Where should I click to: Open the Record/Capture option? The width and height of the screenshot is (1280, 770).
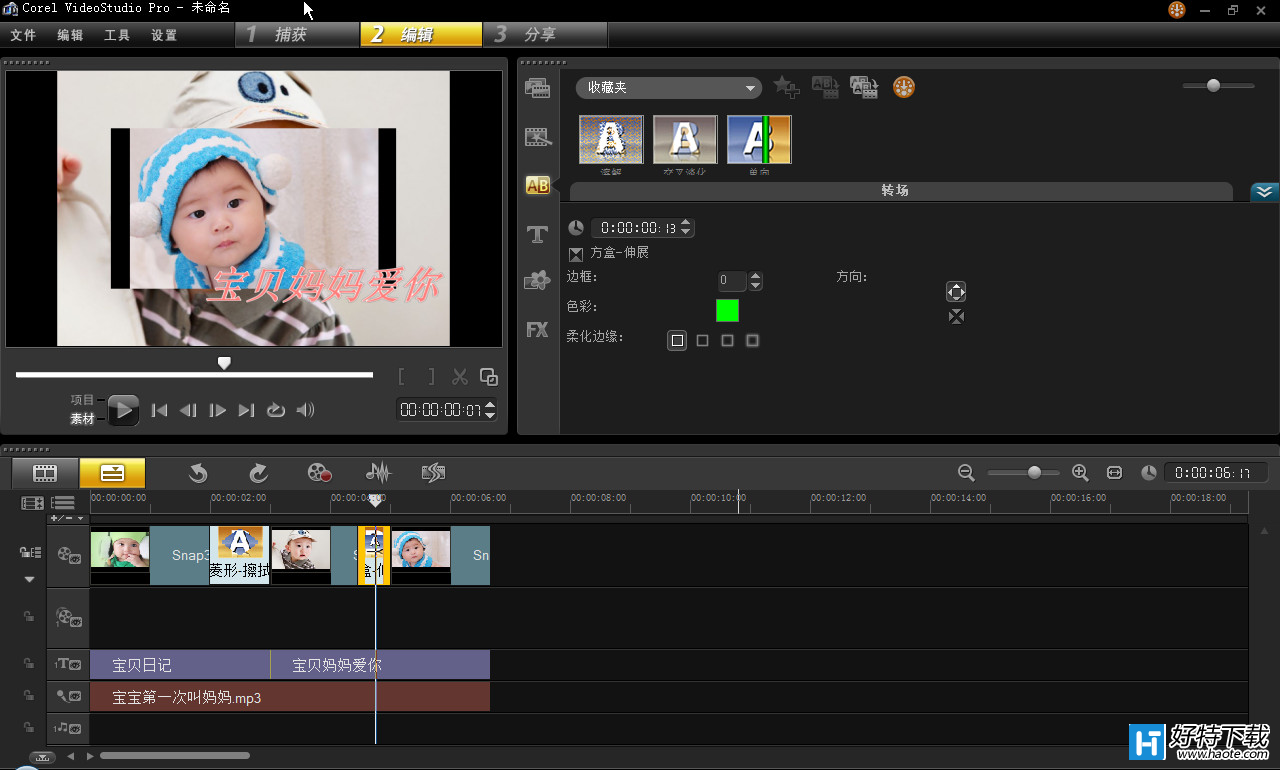[x=319, y=473]
